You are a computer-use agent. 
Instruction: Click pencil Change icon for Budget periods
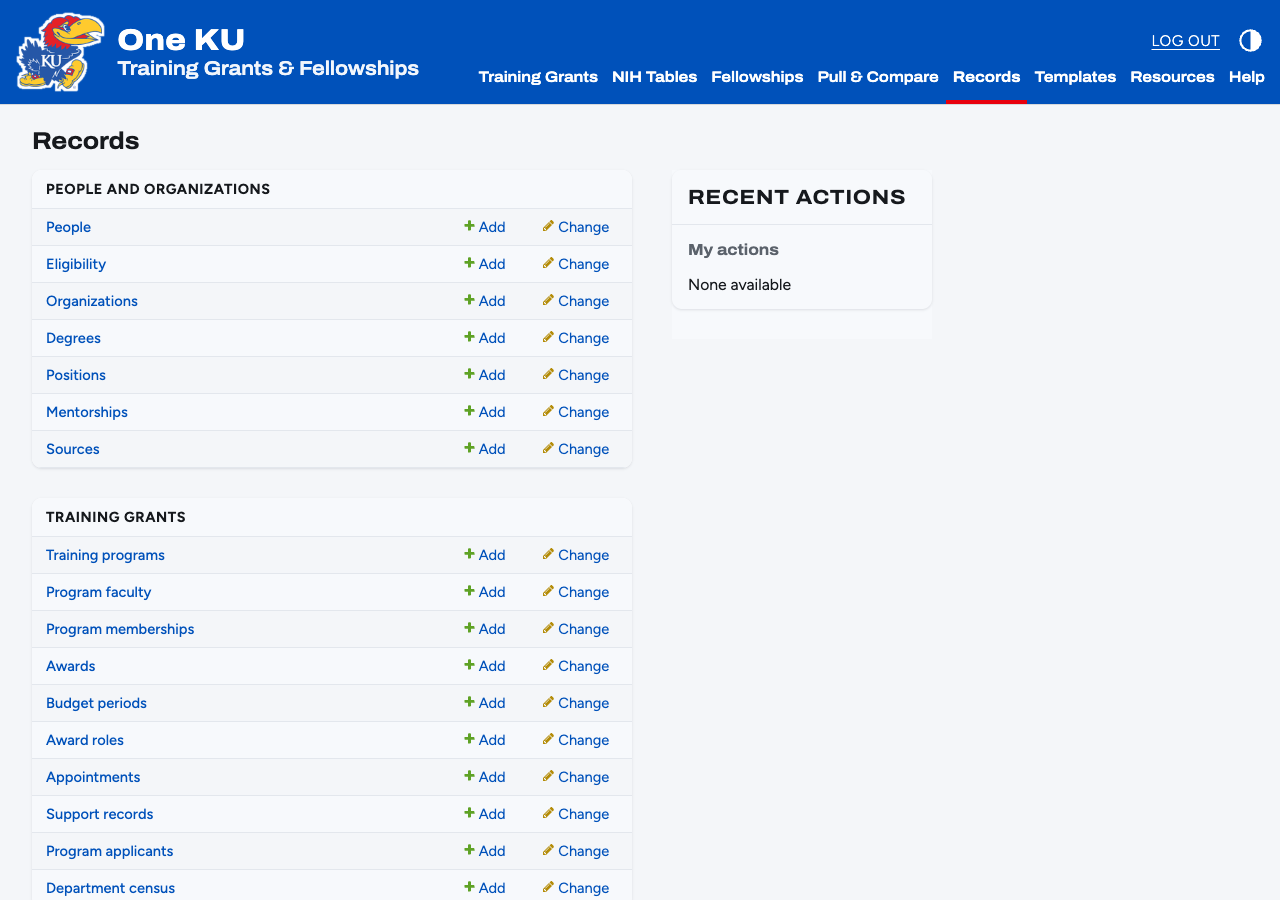coord(548,702)
